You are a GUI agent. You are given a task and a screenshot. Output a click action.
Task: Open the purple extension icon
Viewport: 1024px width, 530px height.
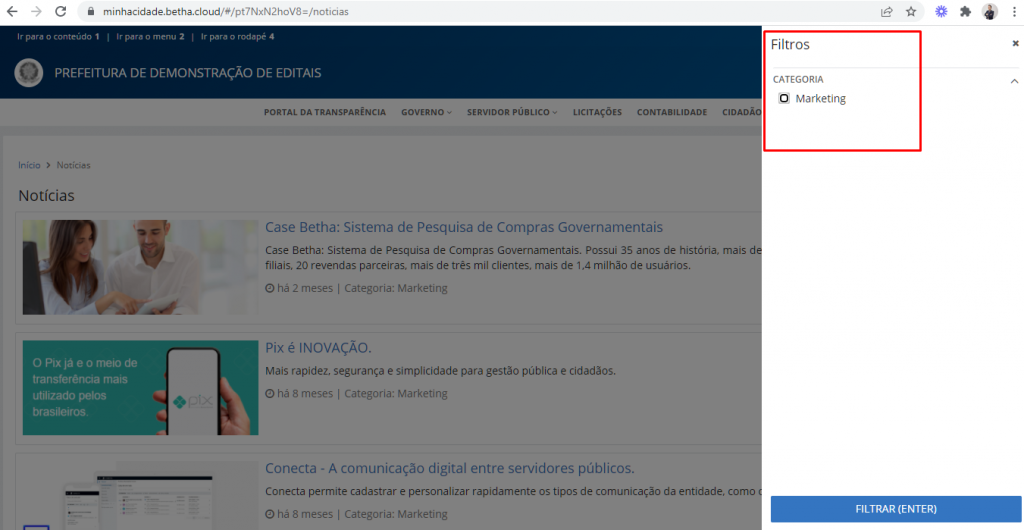(941, 12)
